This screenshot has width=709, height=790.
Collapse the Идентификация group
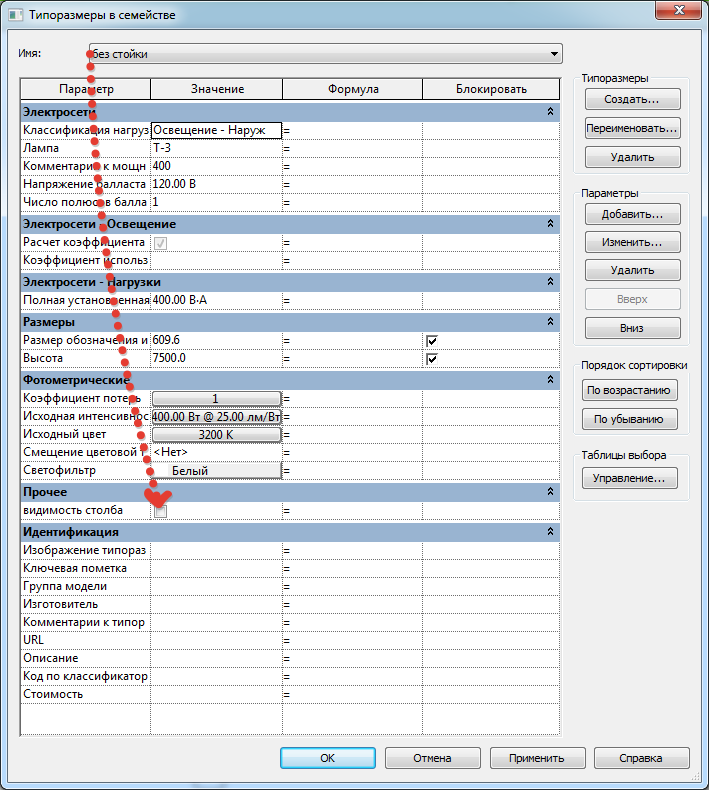550,532
